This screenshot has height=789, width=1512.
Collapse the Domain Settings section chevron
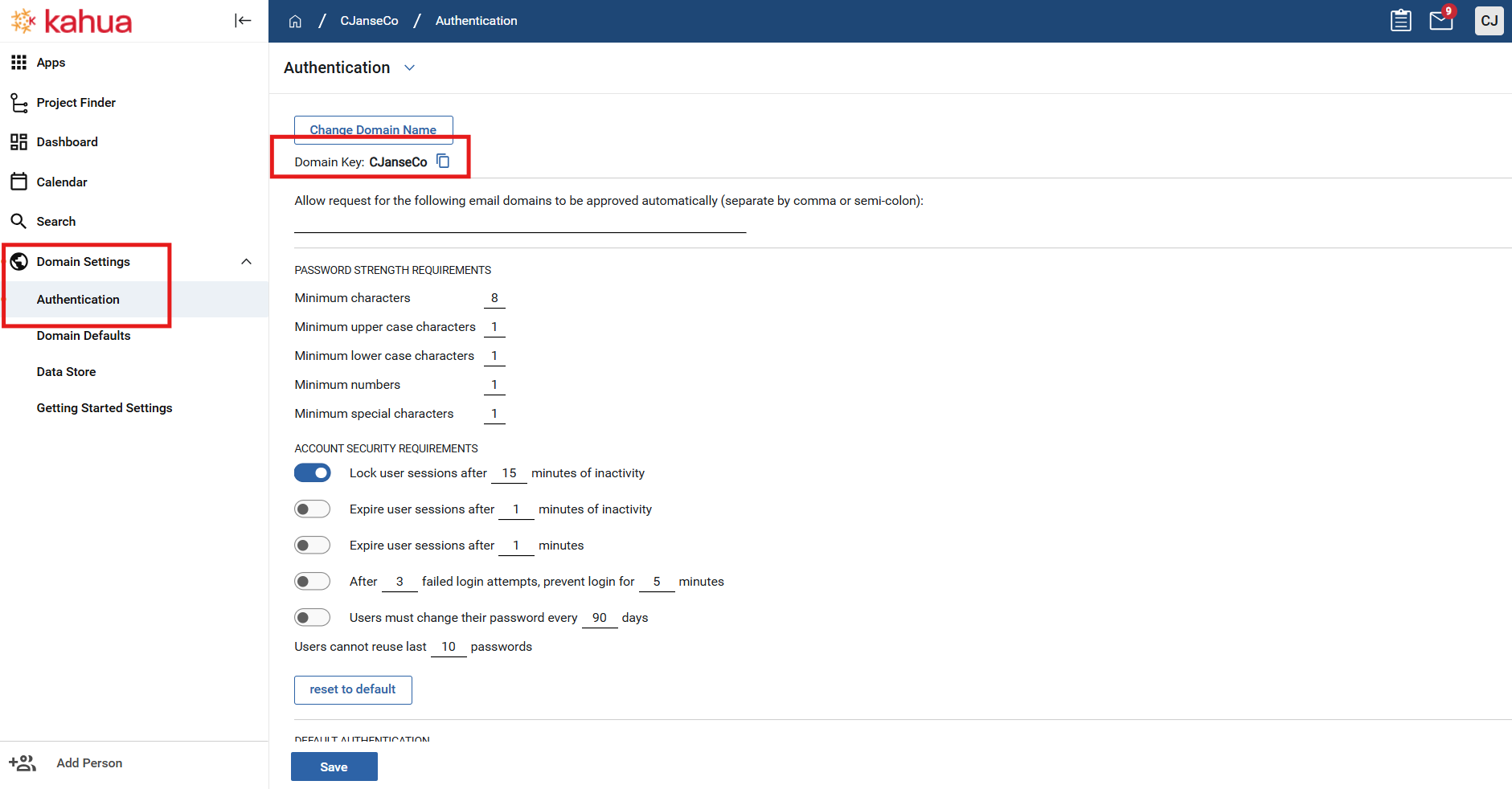coord(247,262)
